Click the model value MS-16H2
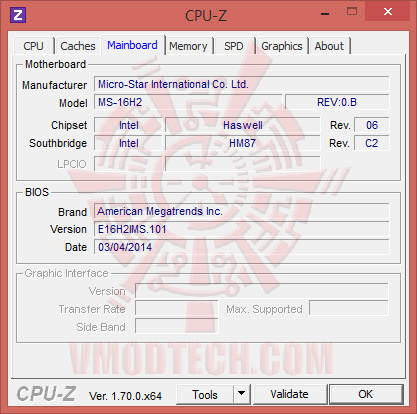417x414 pixels. point(188,102)
